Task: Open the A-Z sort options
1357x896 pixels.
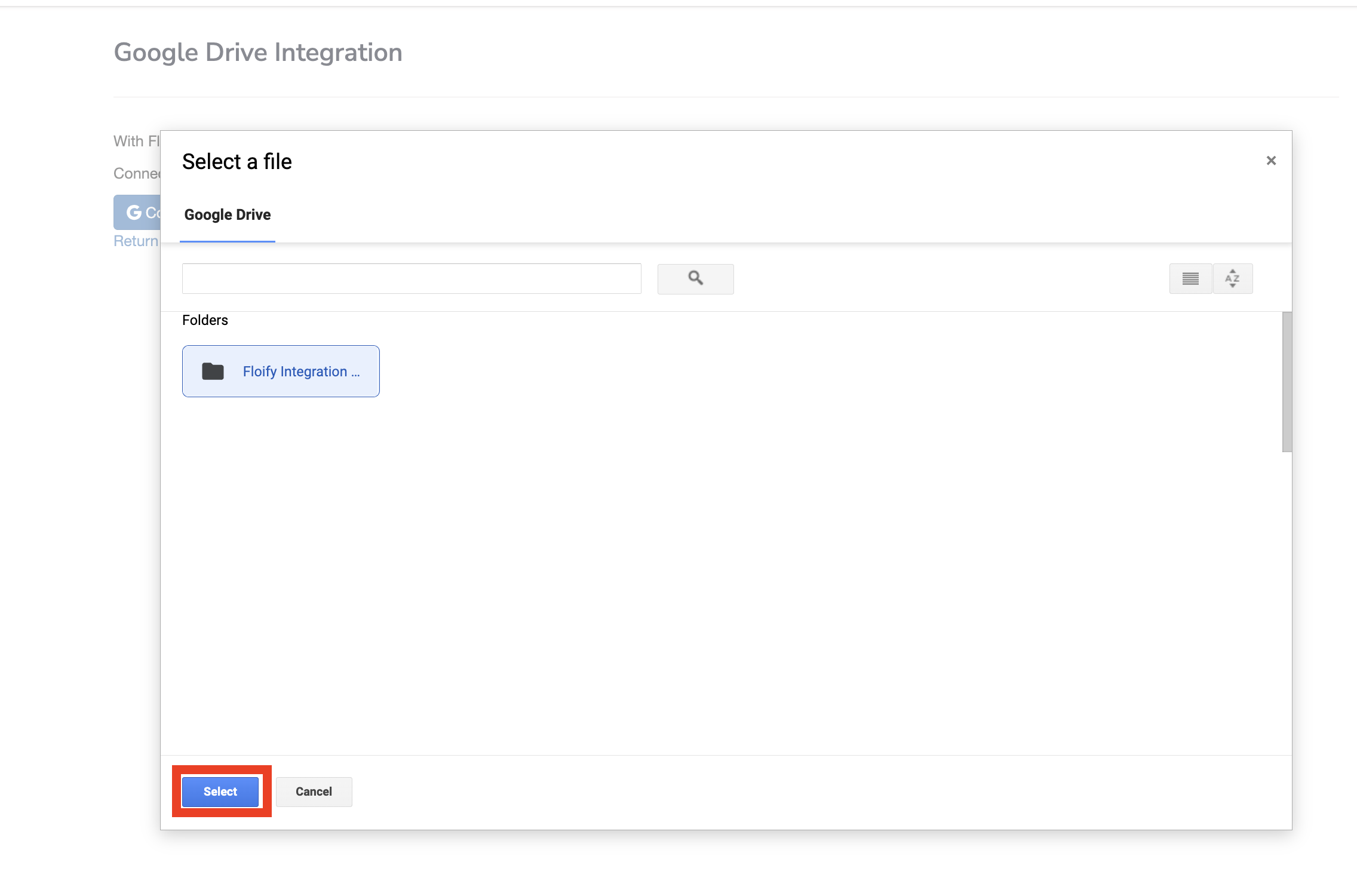Action: coord(1233,279)
